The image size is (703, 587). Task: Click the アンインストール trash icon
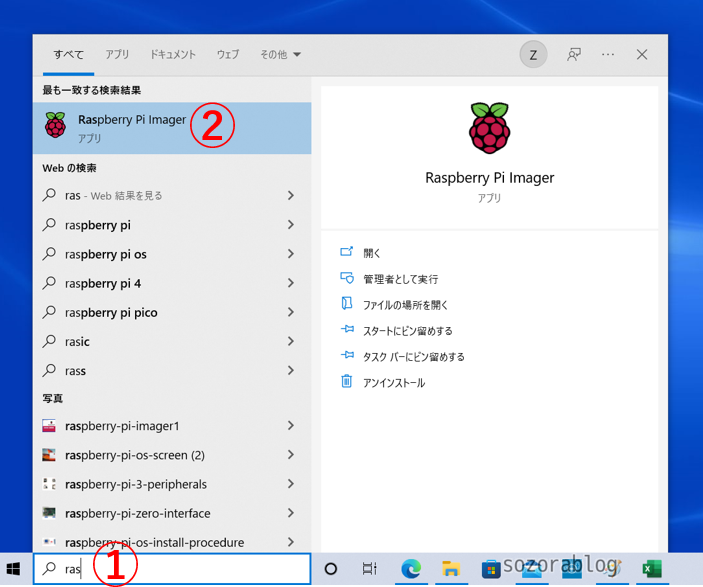click(x=347, y=381)
